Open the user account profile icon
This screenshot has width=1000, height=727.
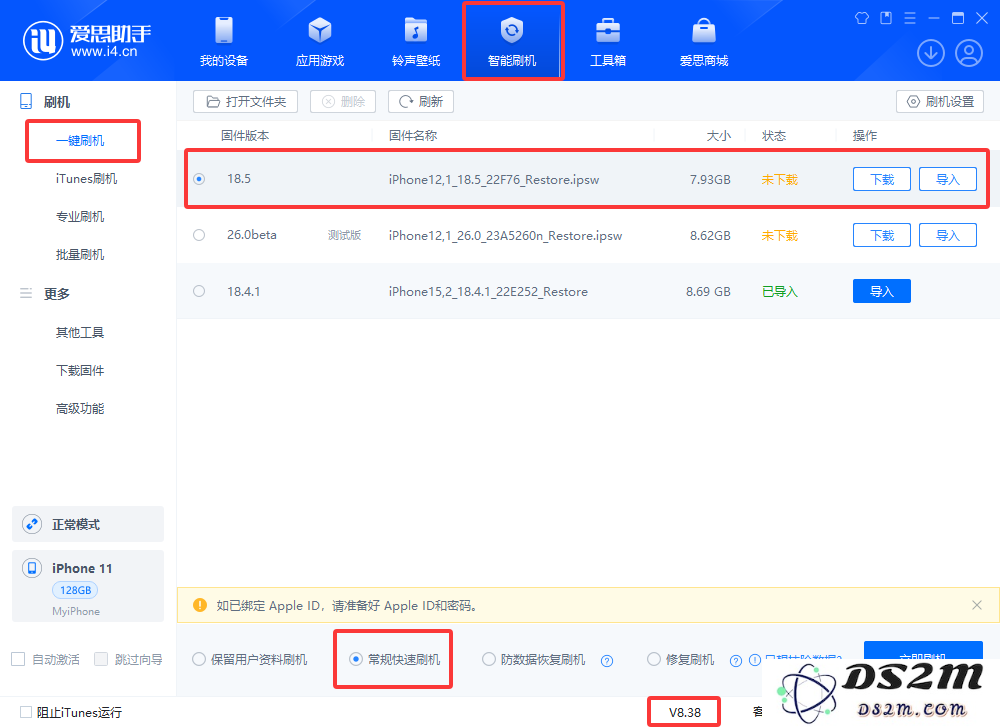click(x=969, y=53)
